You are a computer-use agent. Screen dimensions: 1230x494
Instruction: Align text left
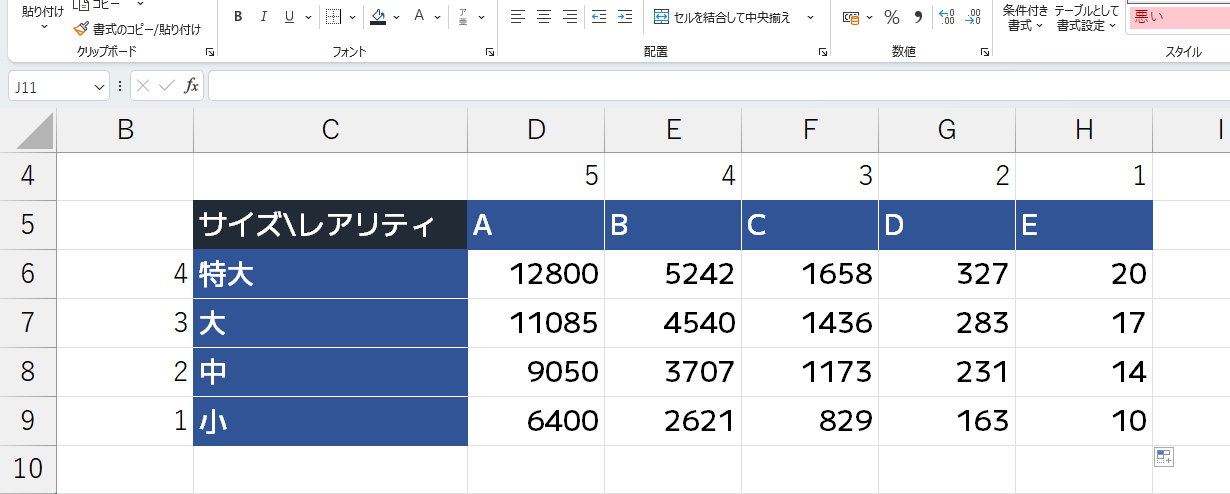point(518,16)
